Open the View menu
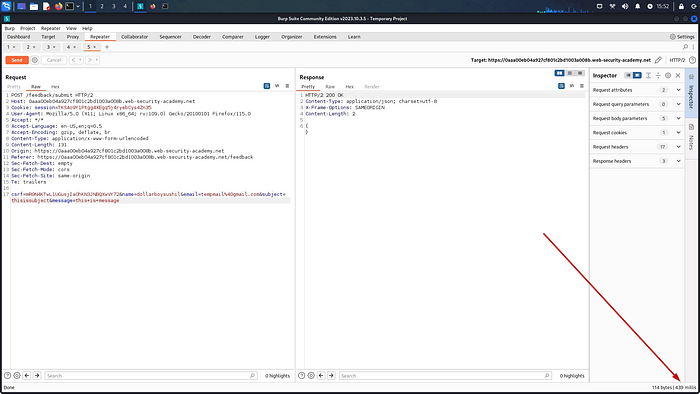This screenshot has height=394, width=700. click(71, 28)
